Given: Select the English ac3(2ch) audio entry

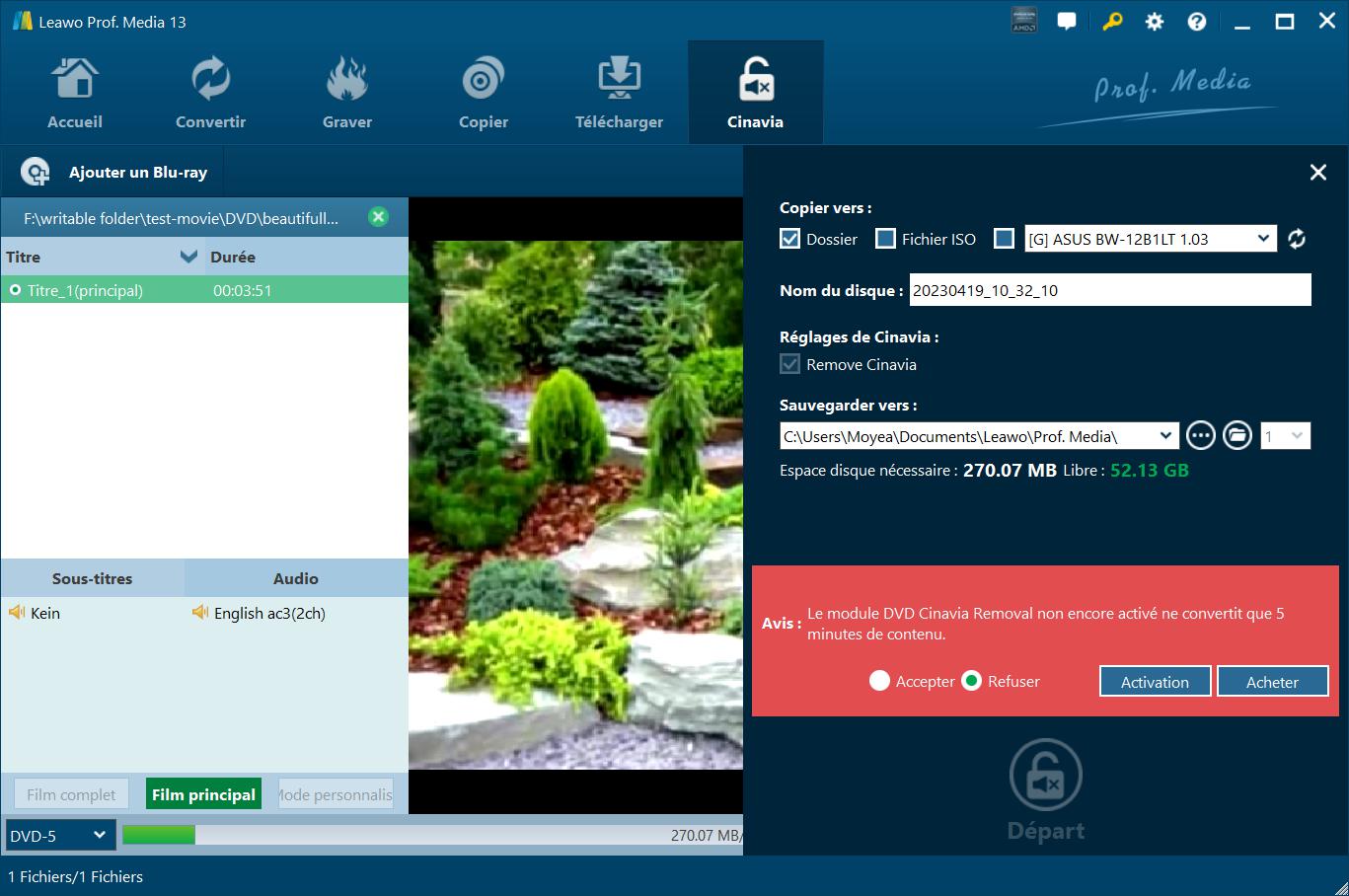Looking at the screenshot, I should click(269, 613).
